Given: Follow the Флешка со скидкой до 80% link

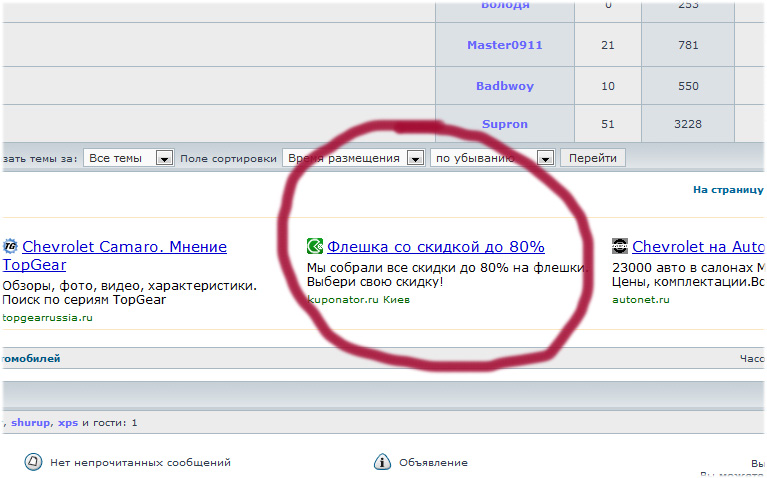Looking at the screenshot, I should pos(435,247).
